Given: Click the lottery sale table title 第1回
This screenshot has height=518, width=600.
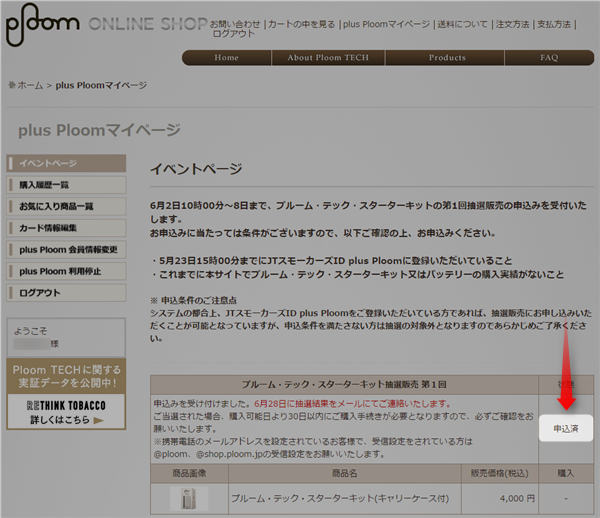Looking at the screenshot, I should 344,384.
